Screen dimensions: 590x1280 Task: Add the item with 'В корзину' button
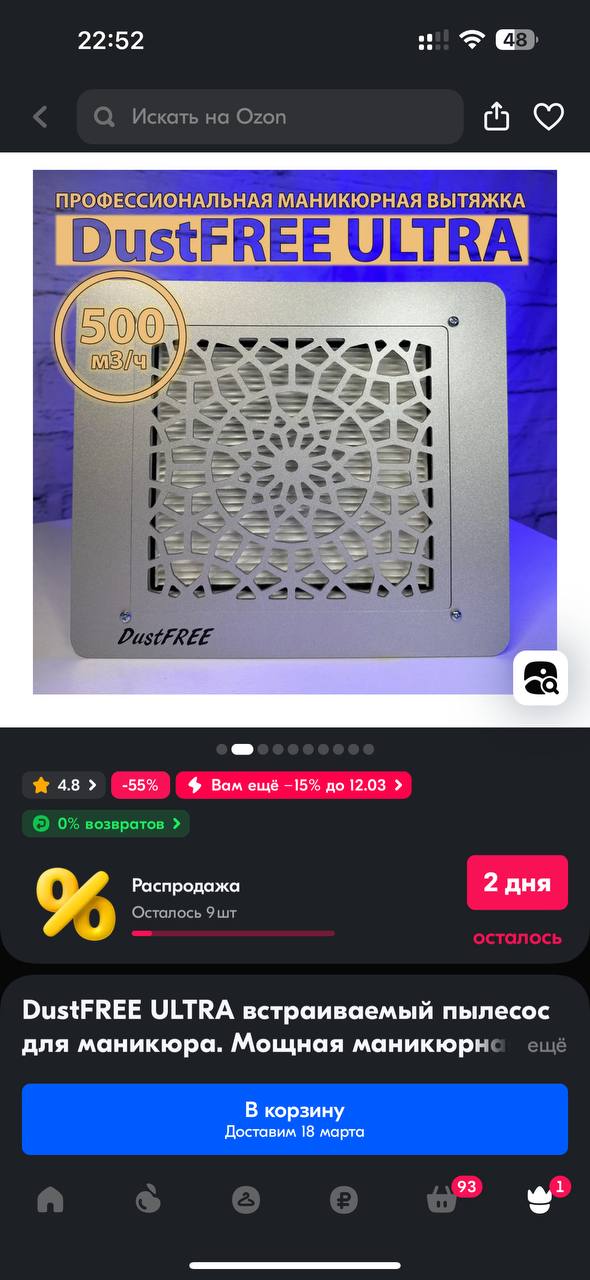(295, 1119)
